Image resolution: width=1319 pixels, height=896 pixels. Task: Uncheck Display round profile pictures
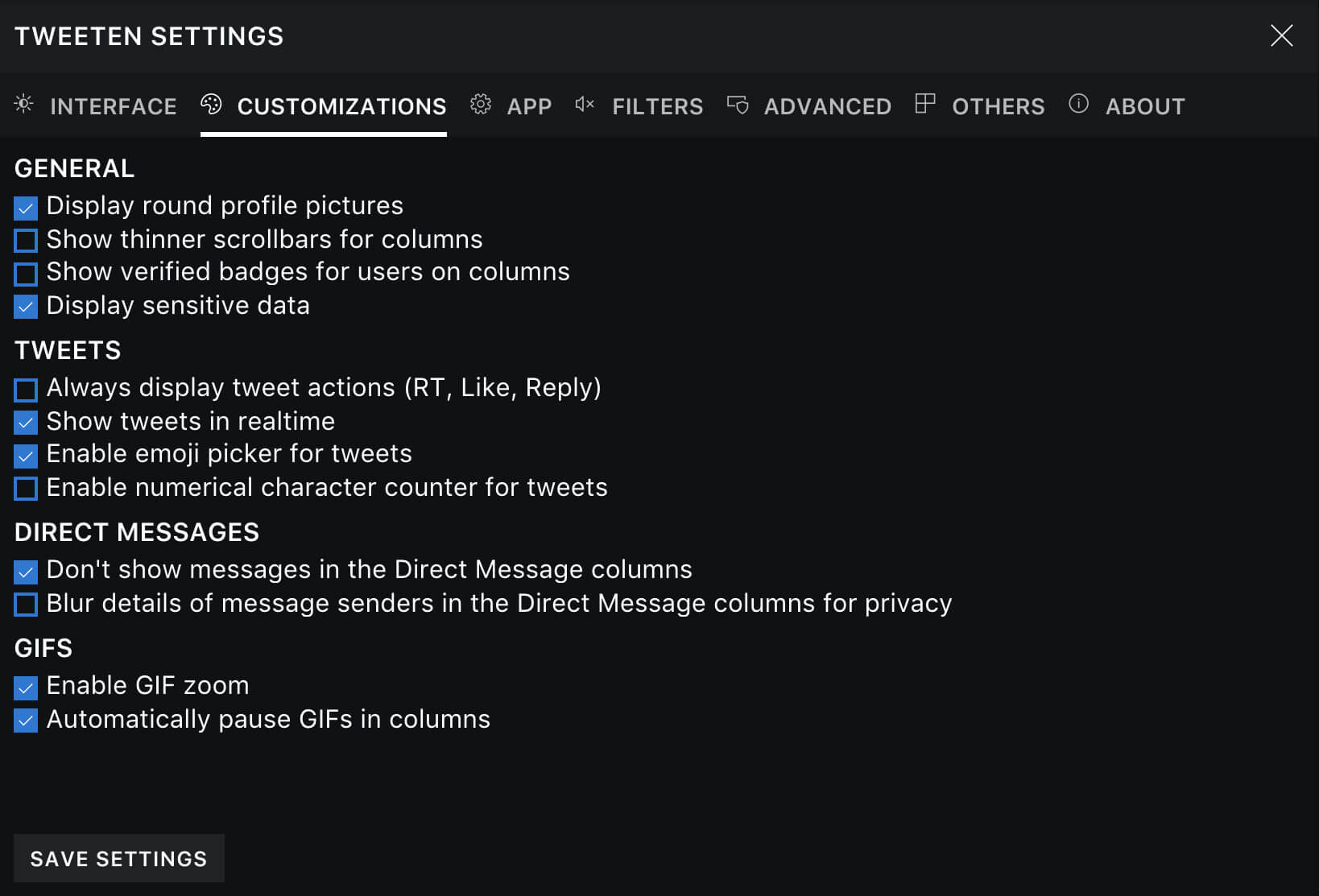point(26,208)
